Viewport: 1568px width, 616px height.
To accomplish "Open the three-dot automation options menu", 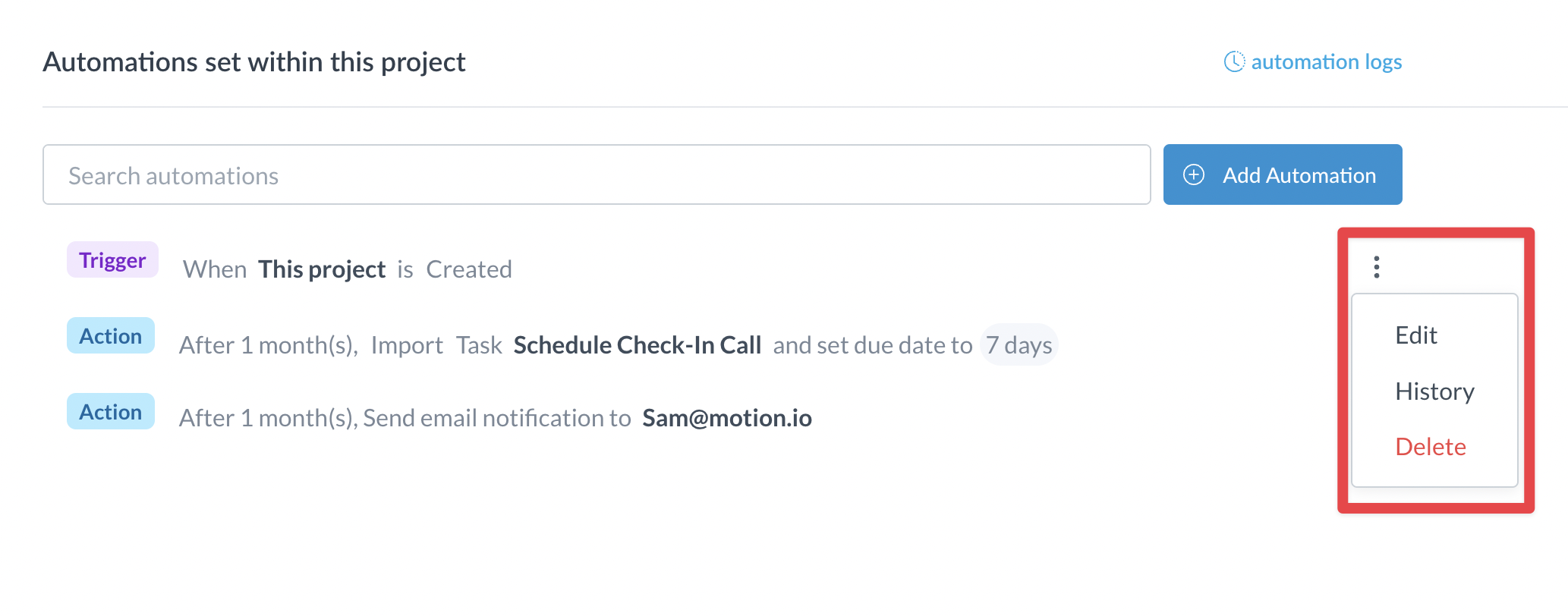I will (1376, 267).
